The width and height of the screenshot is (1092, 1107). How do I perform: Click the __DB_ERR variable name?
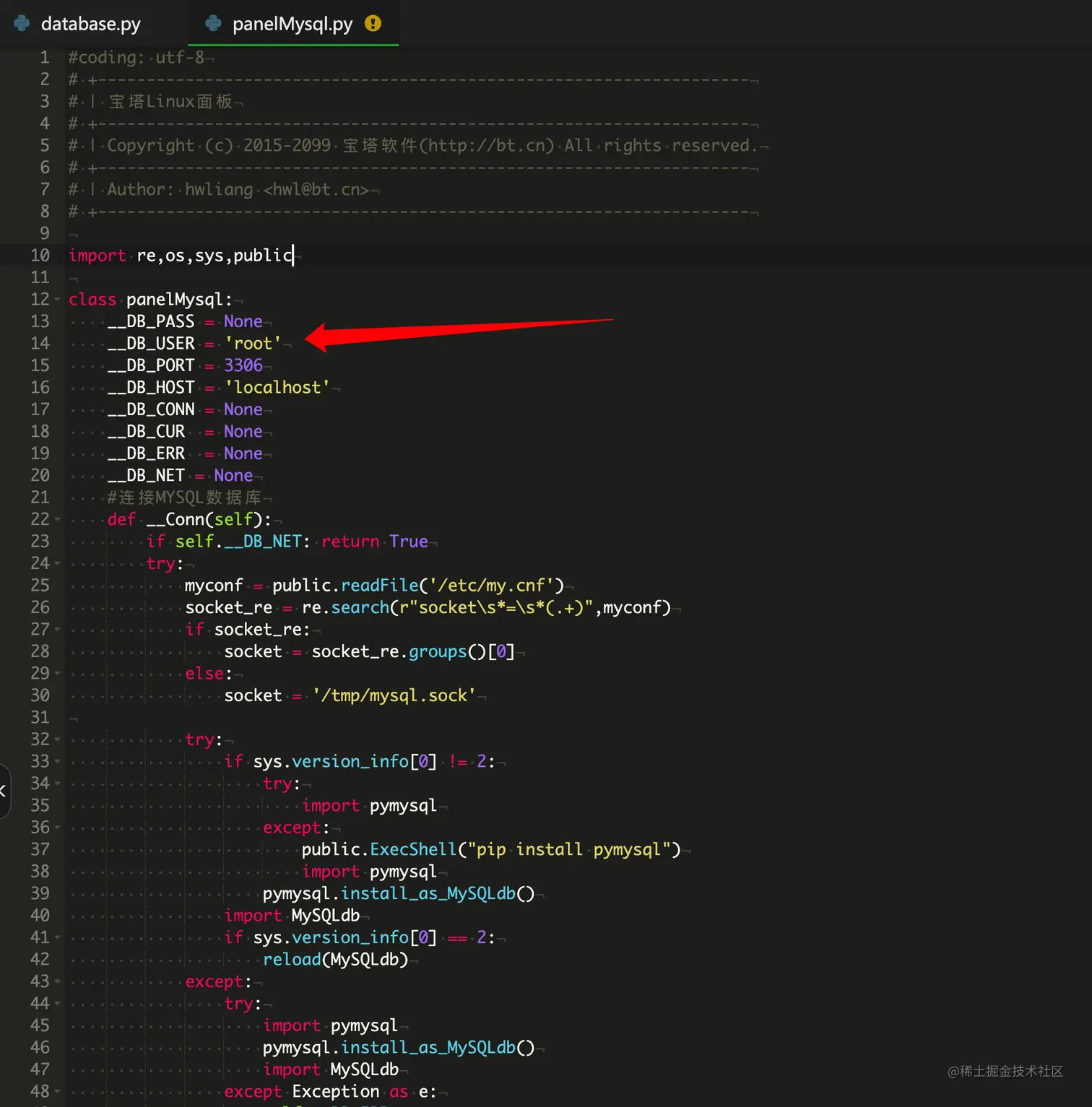coord(146,453)
